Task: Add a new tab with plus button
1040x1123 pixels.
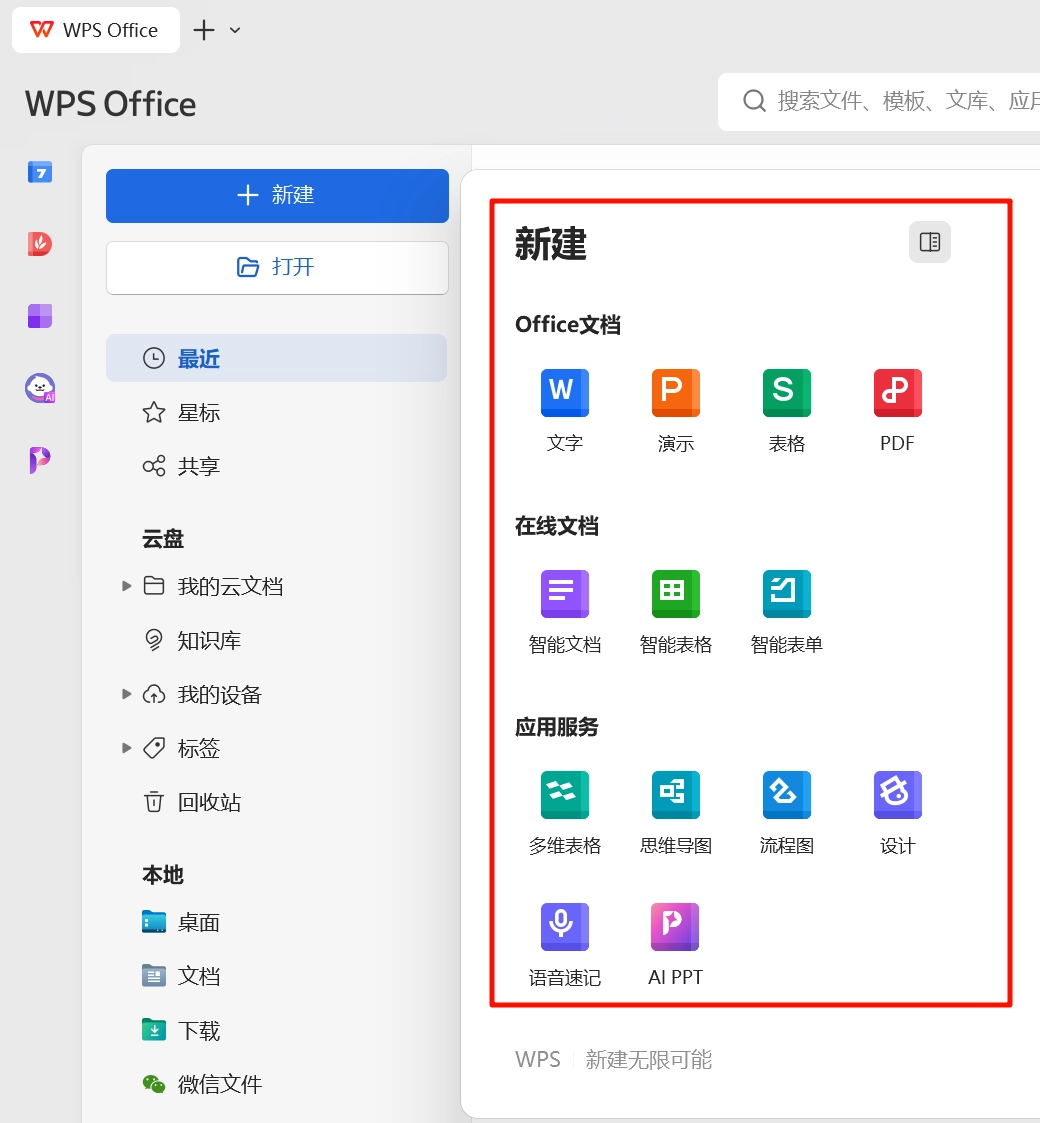Action: coord(204,30)
